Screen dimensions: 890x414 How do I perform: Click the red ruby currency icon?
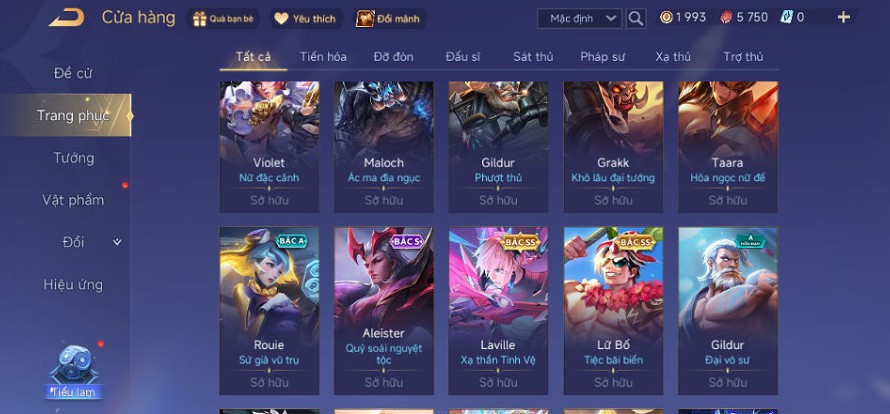tap(727, 18)
